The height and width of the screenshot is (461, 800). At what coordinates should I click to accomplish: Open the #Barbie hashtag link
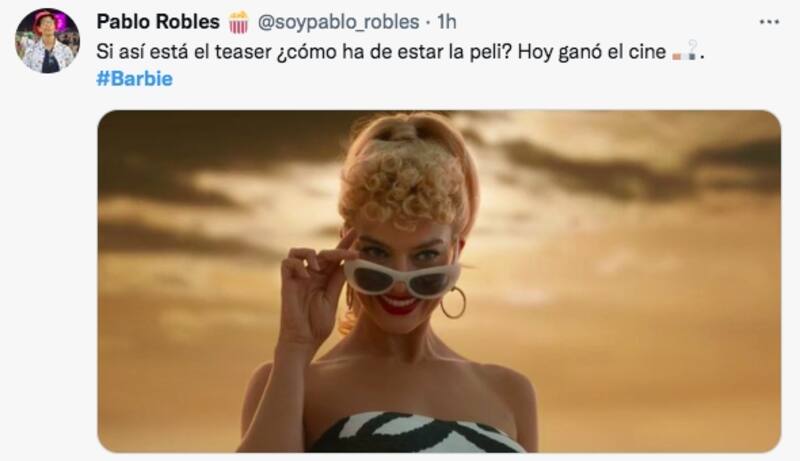pyautogui.click(x=135, y=79)
